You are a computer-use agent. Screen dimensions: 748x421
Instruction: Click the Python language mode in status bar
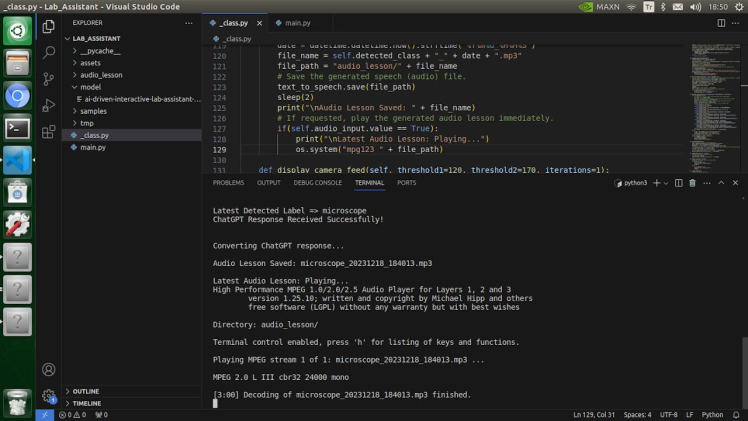(x=712, y=414)
